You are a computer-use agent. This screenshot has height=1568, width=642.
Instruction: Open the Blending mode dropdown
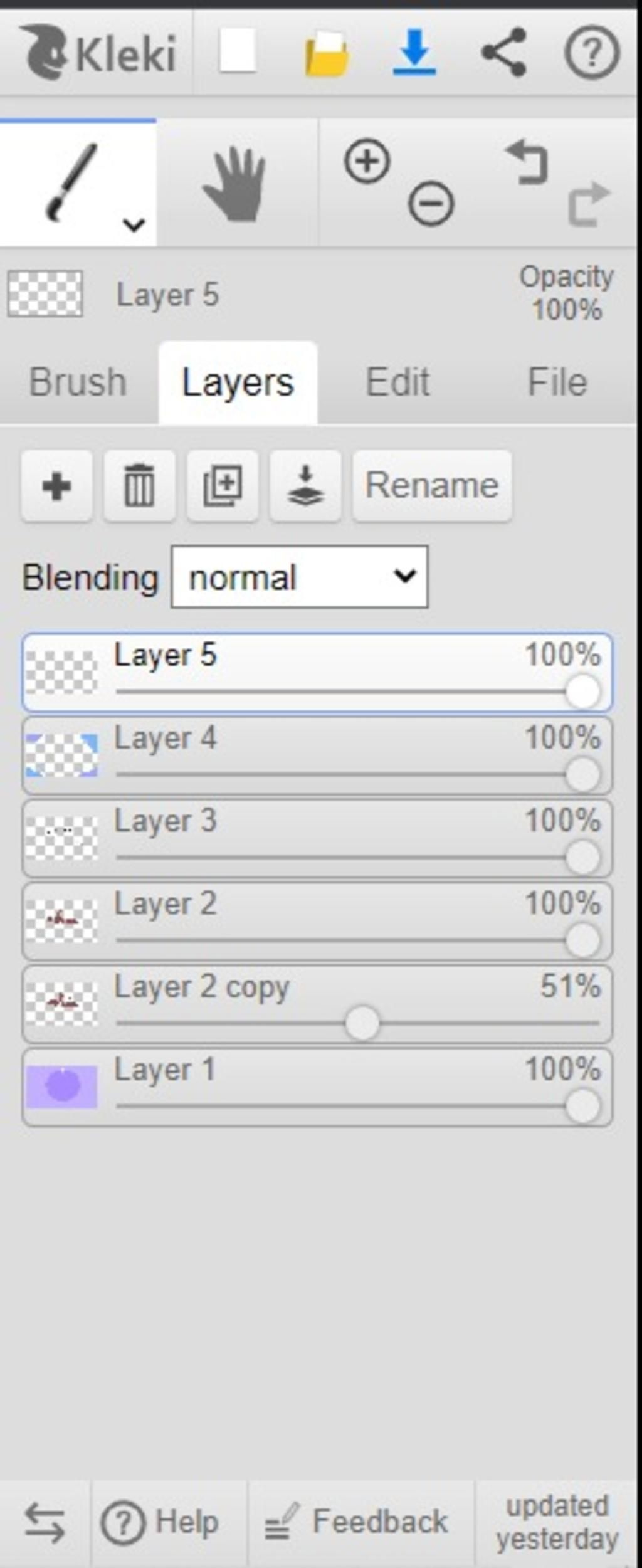click(x=300, y=577)
